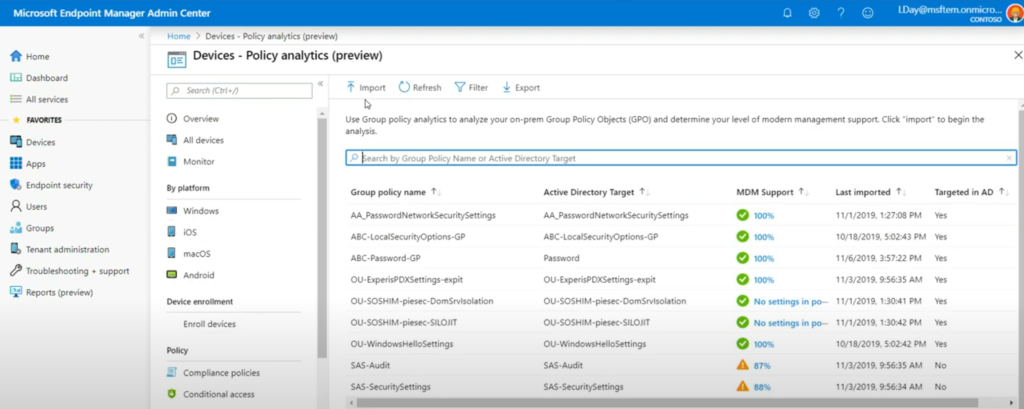Open the LDay account avatar
The height and width of the screenshot is (409, 1024).
click(x=1014, y=13)
